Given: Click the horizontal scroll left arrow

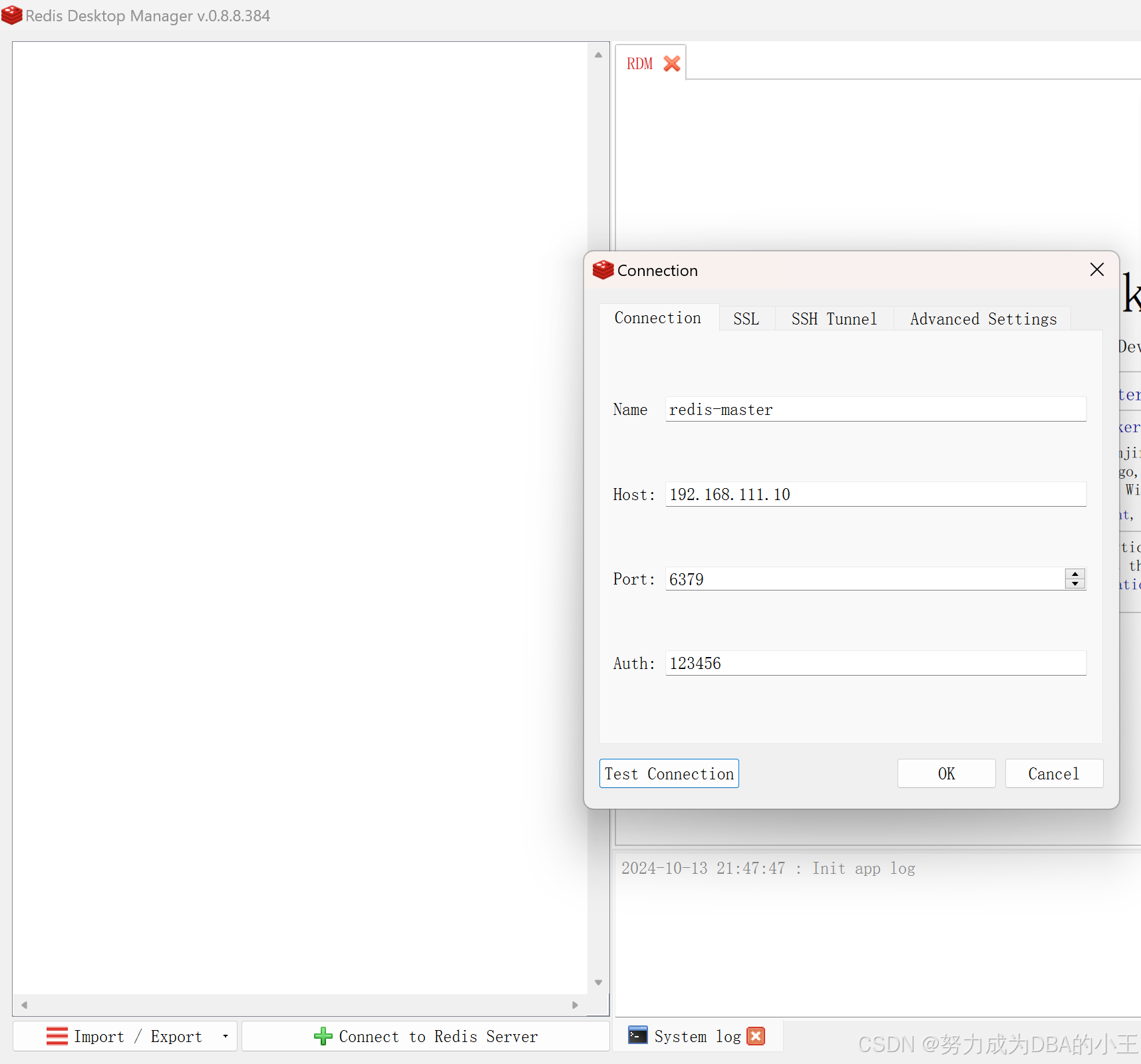Looking at the screenshot, I should pyautogui.click(x=25, y=1005).
